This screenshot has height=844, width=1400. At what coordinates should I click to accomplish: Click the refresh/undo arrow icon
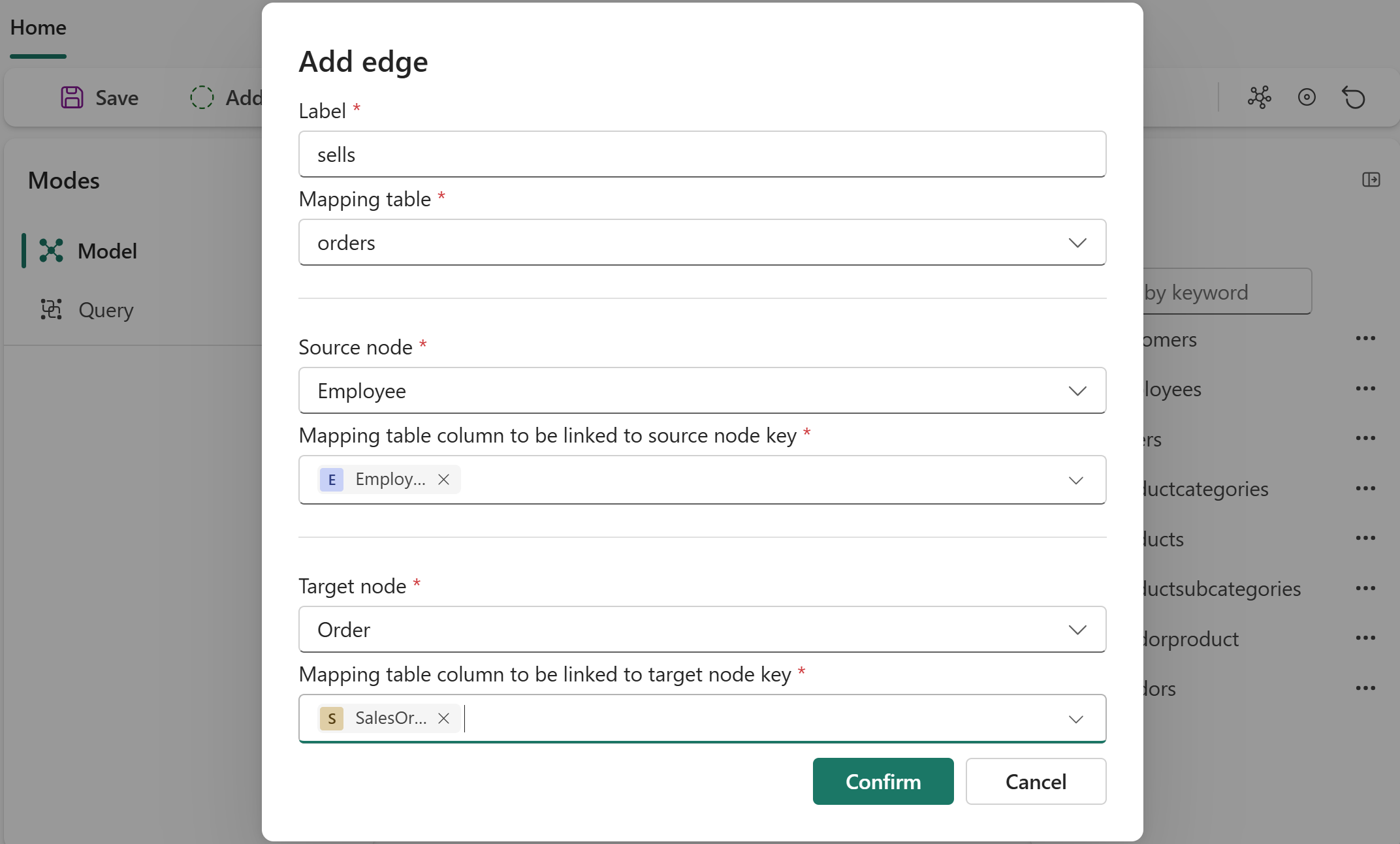point(1354,98)
